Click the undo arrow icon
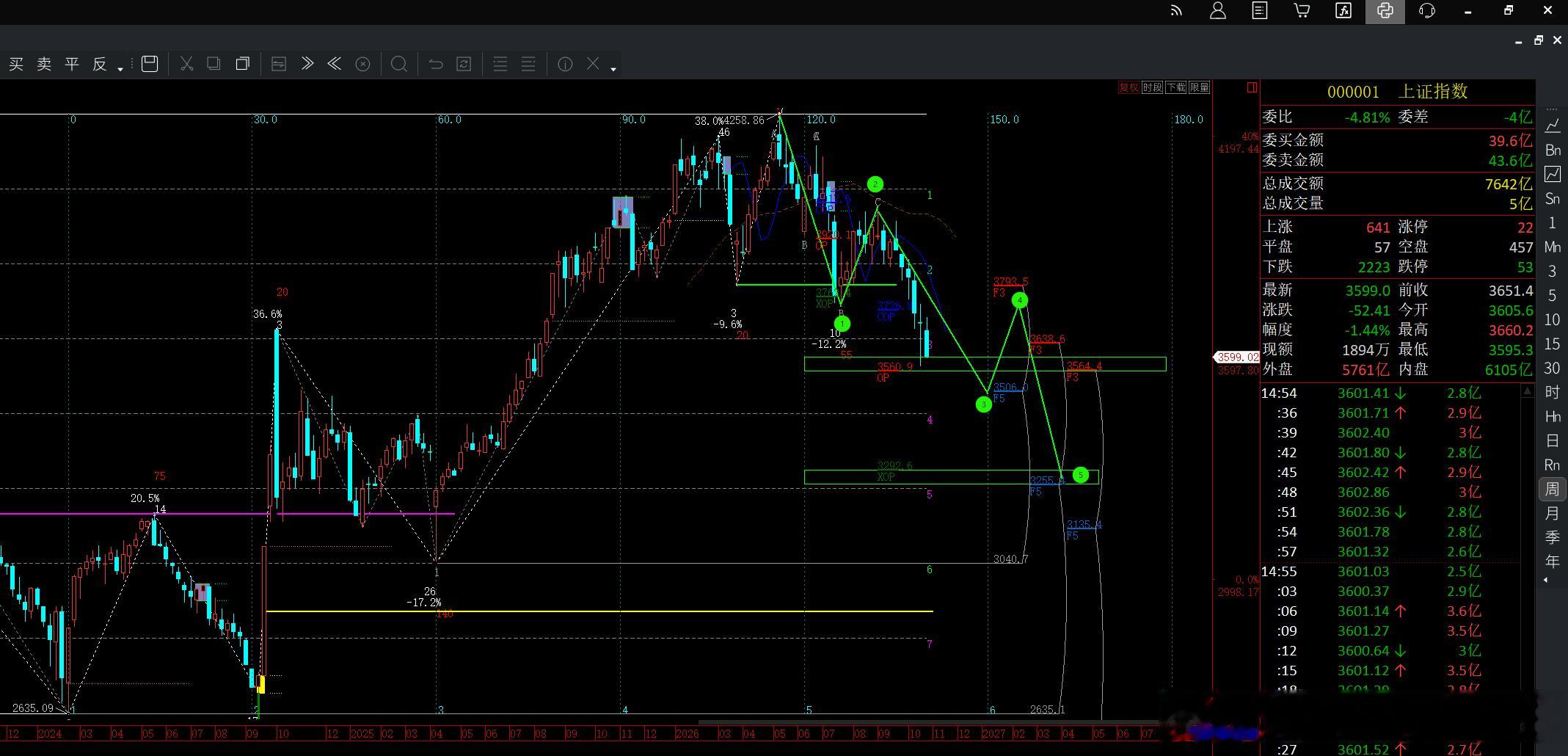Viewport: 1568px width, 756px height. point(436,65)
